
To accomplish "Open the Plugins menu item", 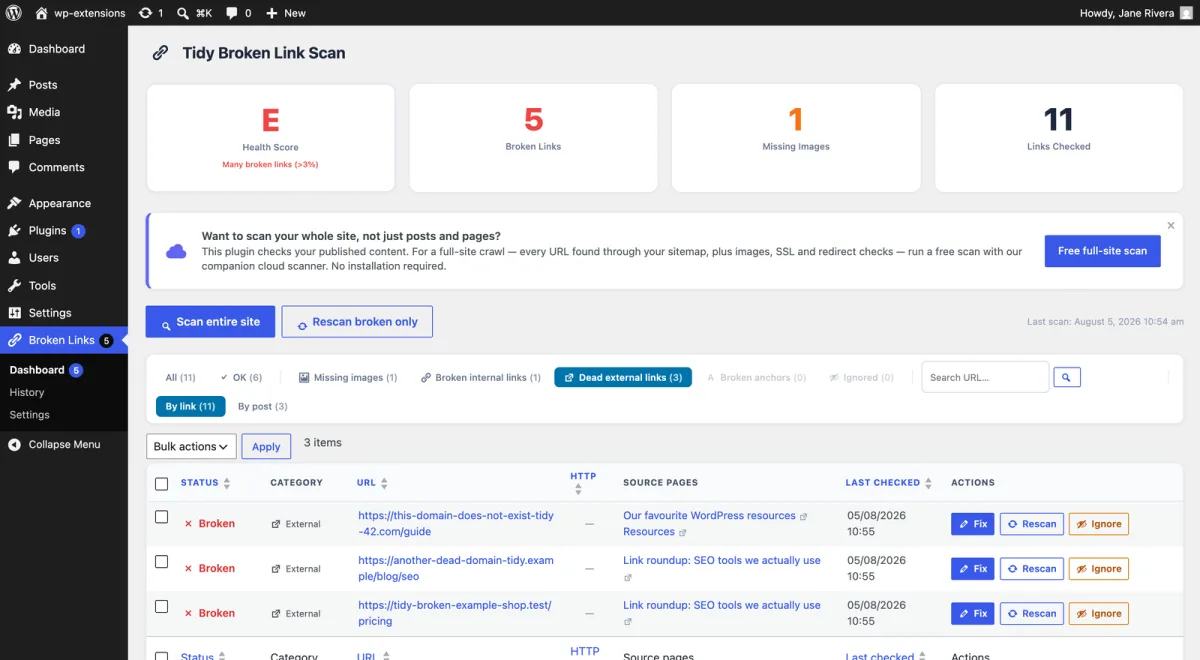I will (64, 231).
